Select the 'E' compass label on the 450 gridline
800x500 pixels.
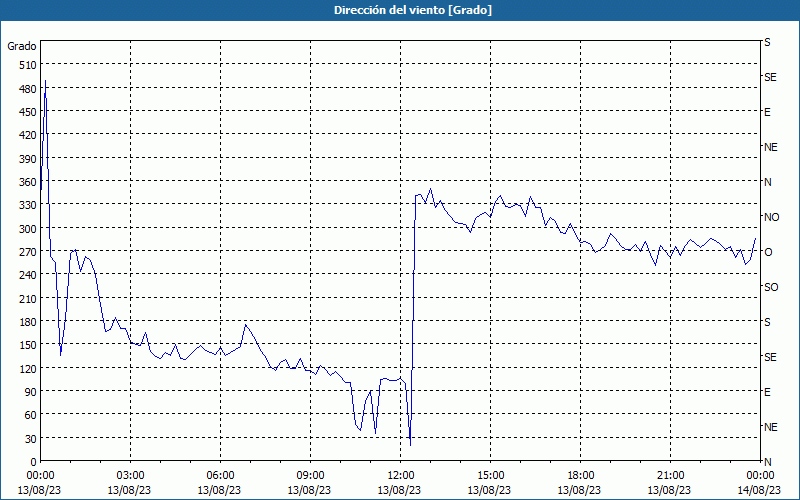point(767,112)
